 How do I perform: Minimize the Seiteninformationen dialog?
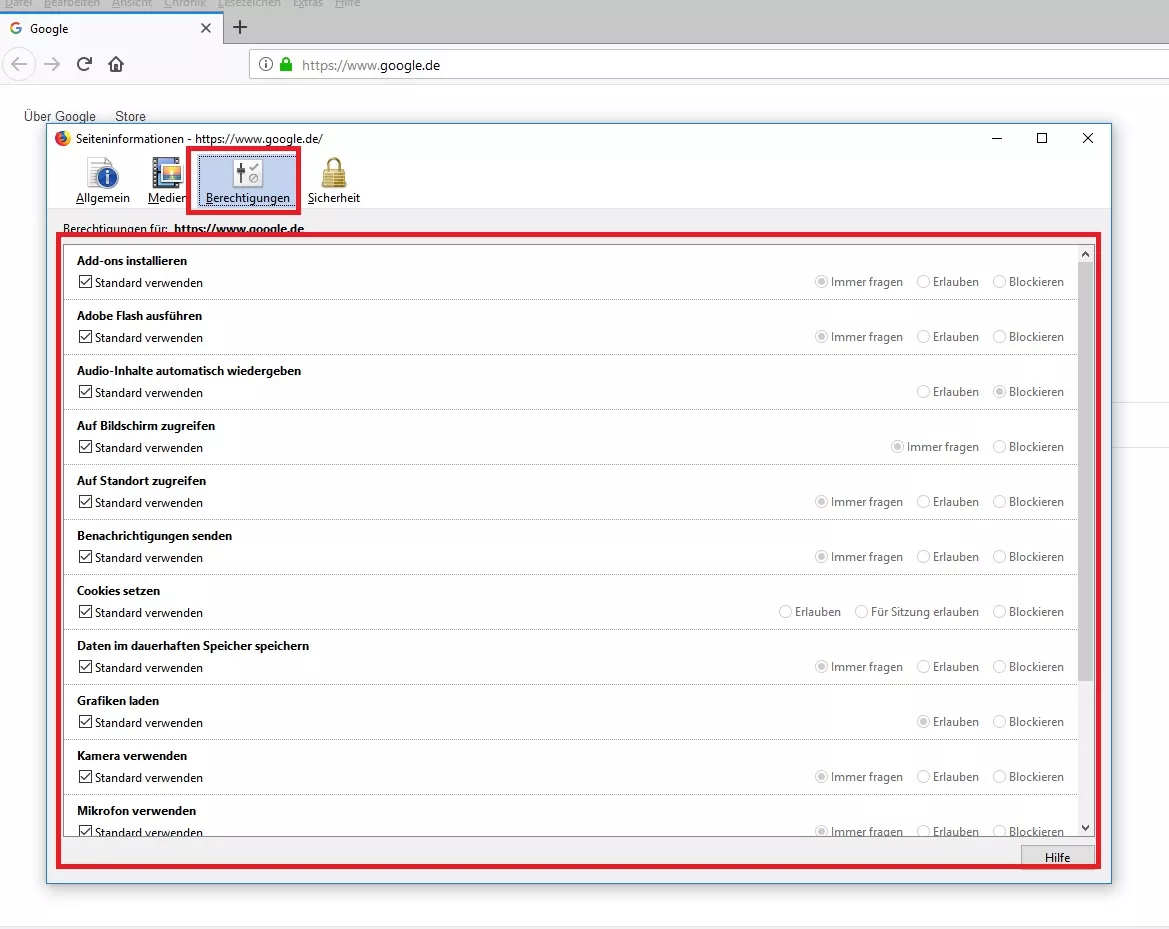tap(997, 138)
